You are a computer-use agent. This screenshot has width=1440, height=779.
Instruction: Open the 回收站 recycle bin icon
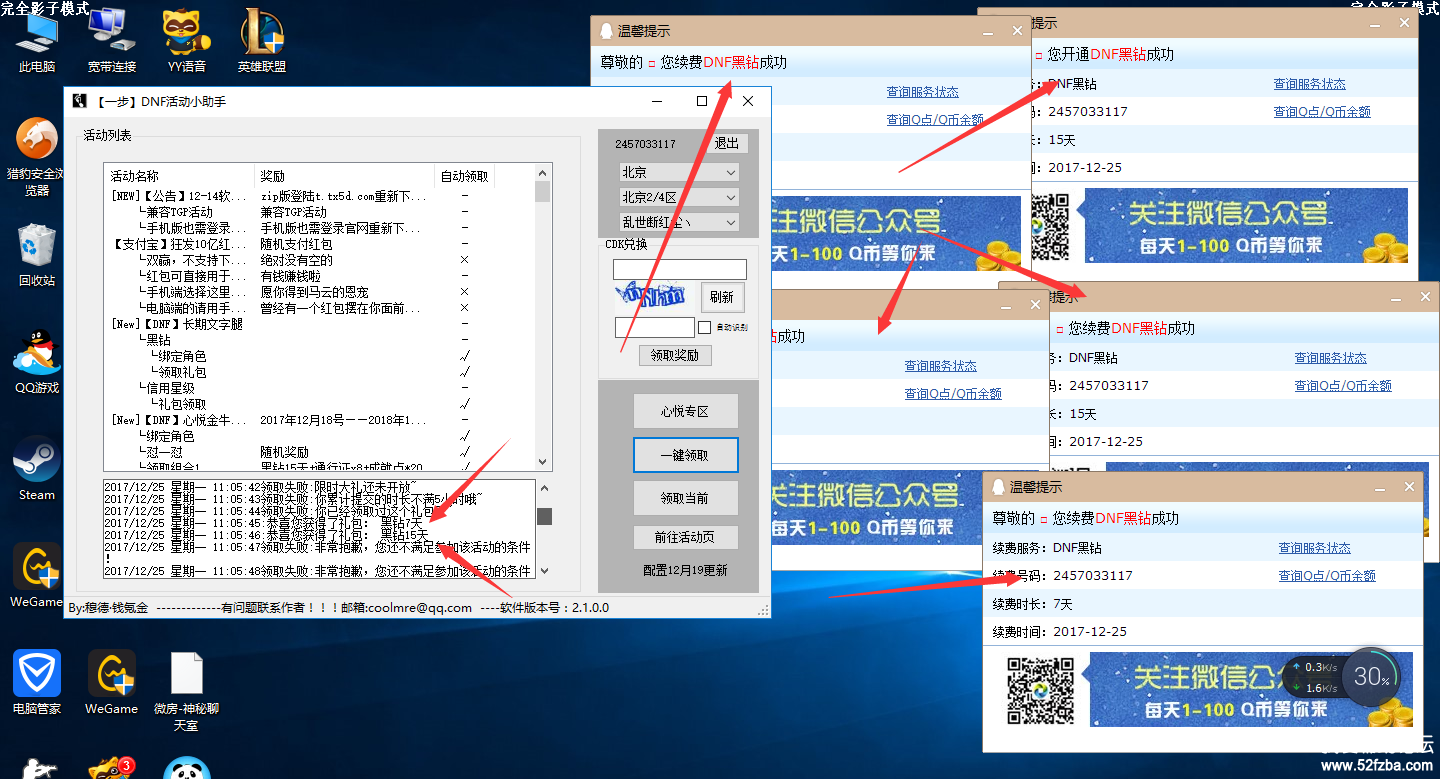coord(37,255)
